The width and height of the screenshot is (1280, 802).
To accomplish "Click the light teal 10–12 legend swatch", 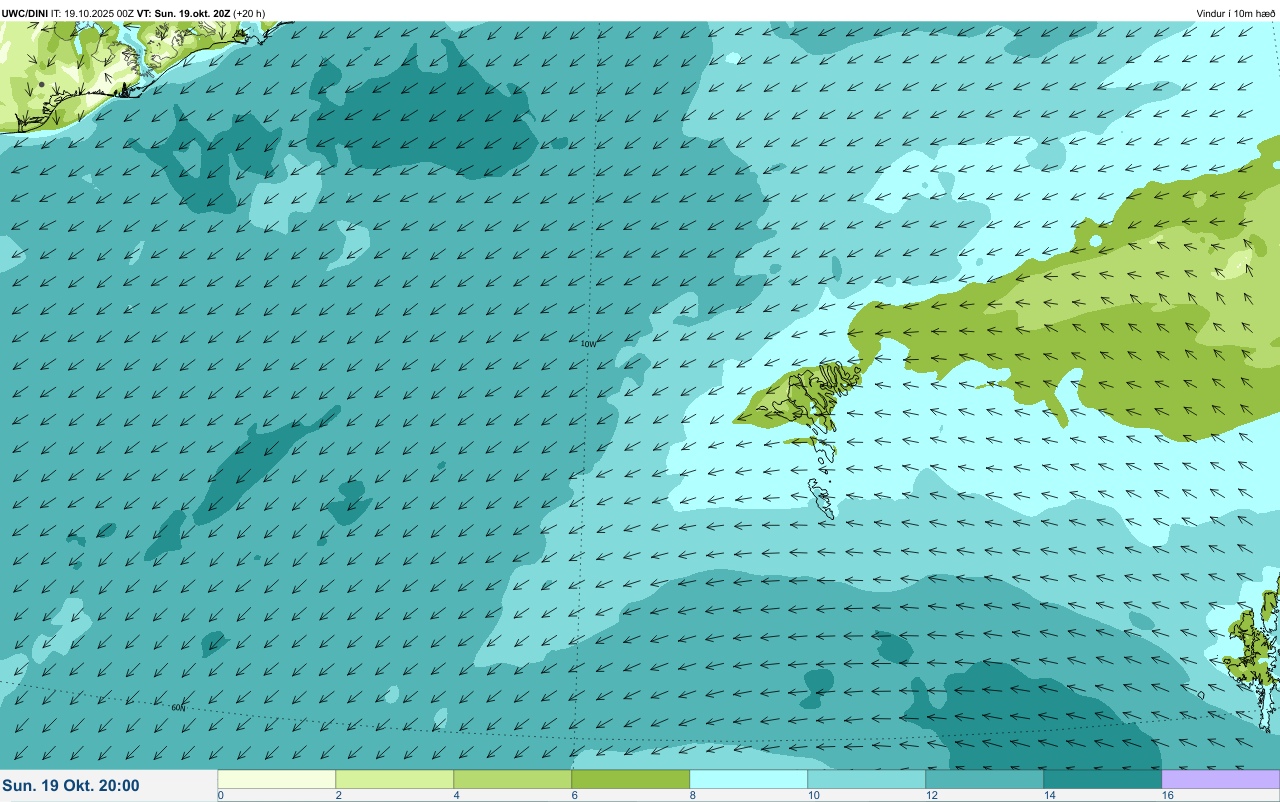I will coord(867,779).
